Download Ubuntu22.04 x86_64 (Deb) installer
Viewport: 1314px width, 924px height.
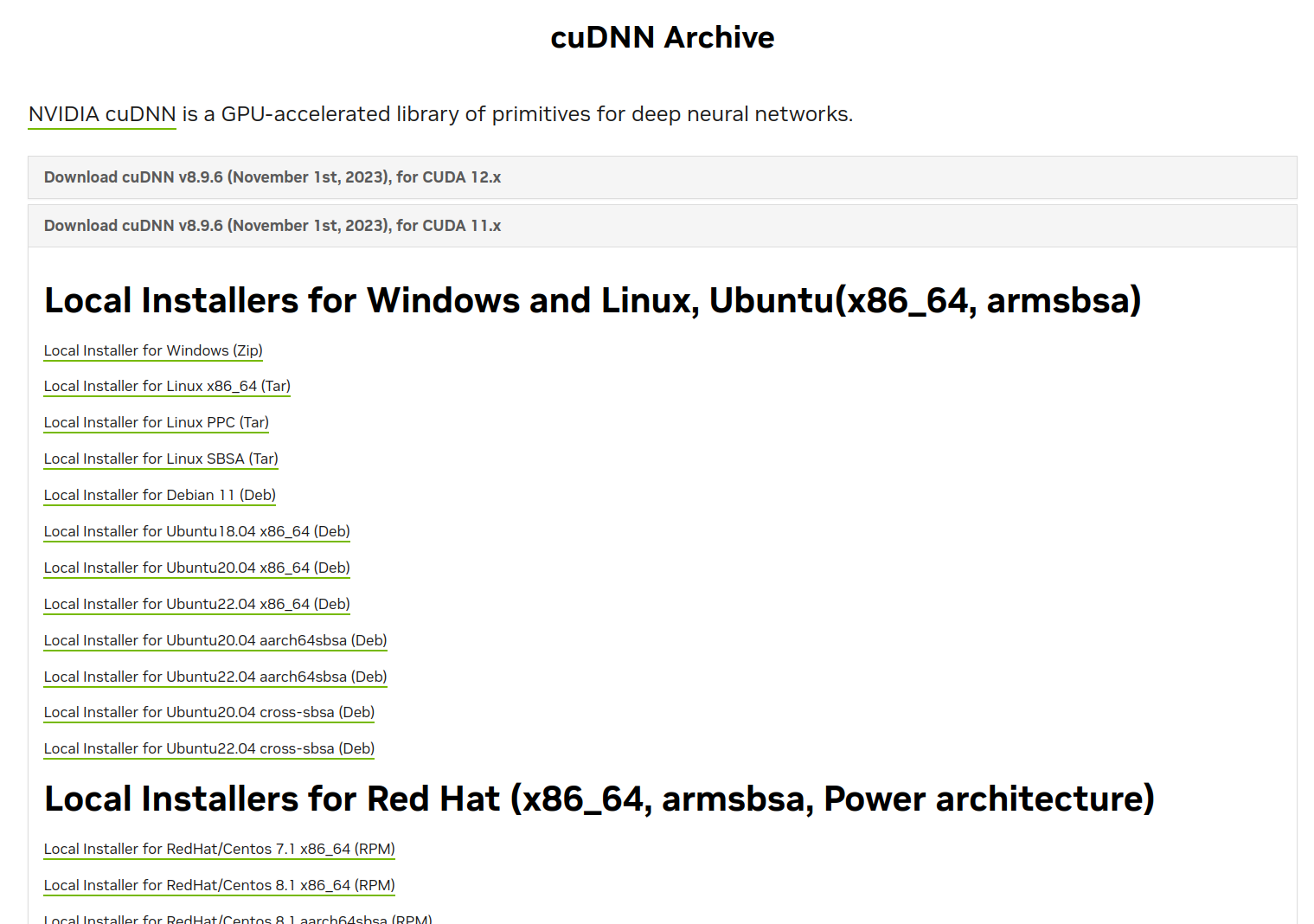coord(197,604)
